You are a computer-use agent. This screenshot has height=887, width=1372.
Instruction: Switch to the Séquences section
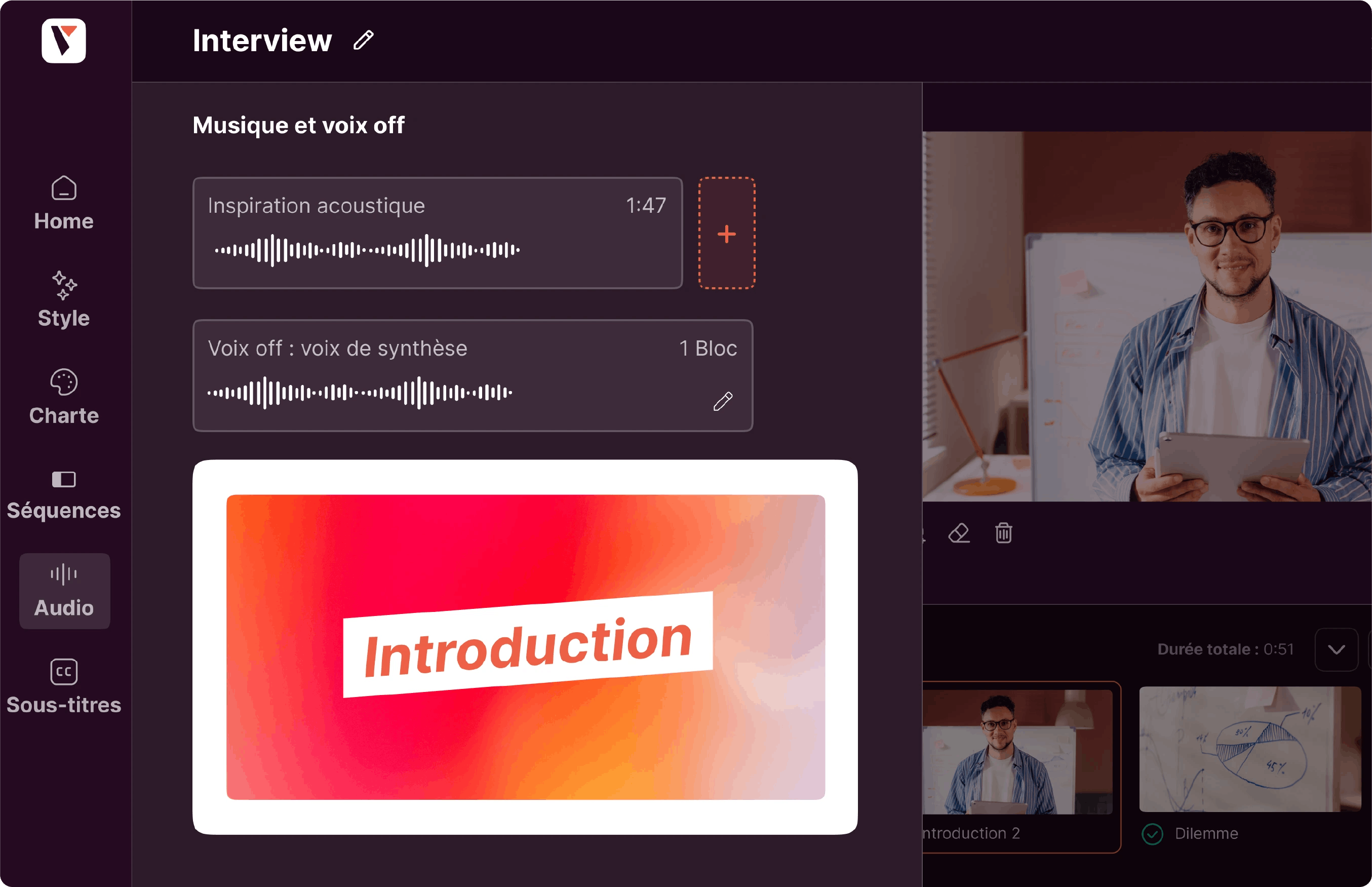coord(64,494)
